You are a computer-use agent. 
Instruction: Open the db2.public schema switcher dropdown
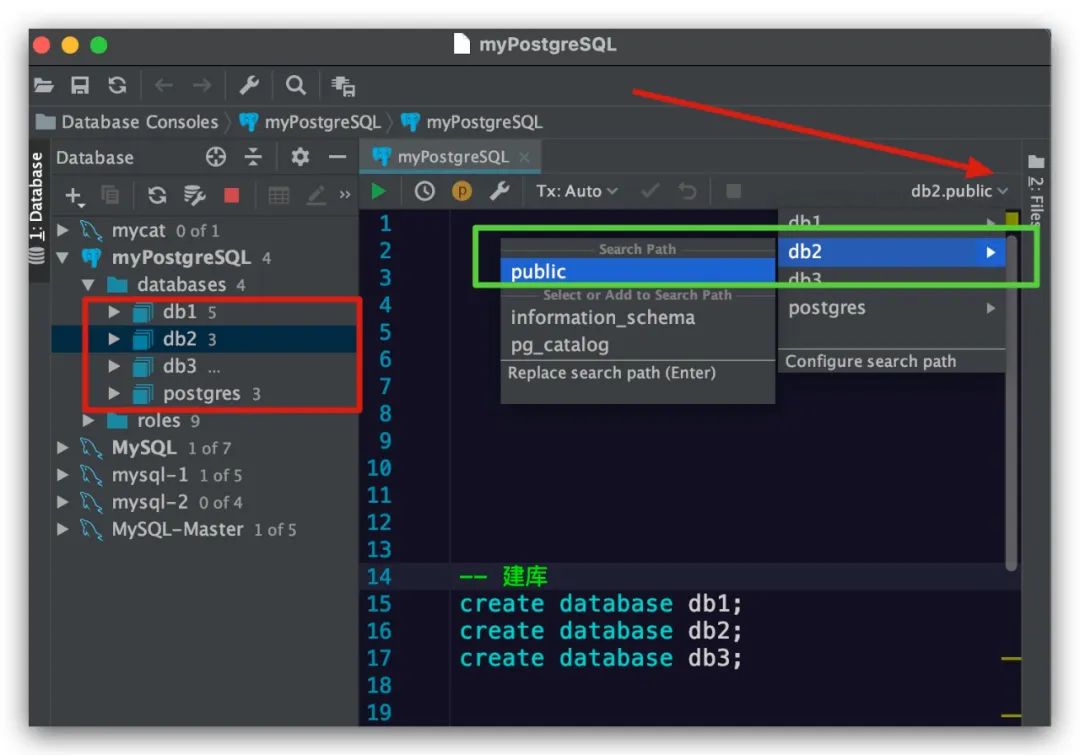point(959,191)
